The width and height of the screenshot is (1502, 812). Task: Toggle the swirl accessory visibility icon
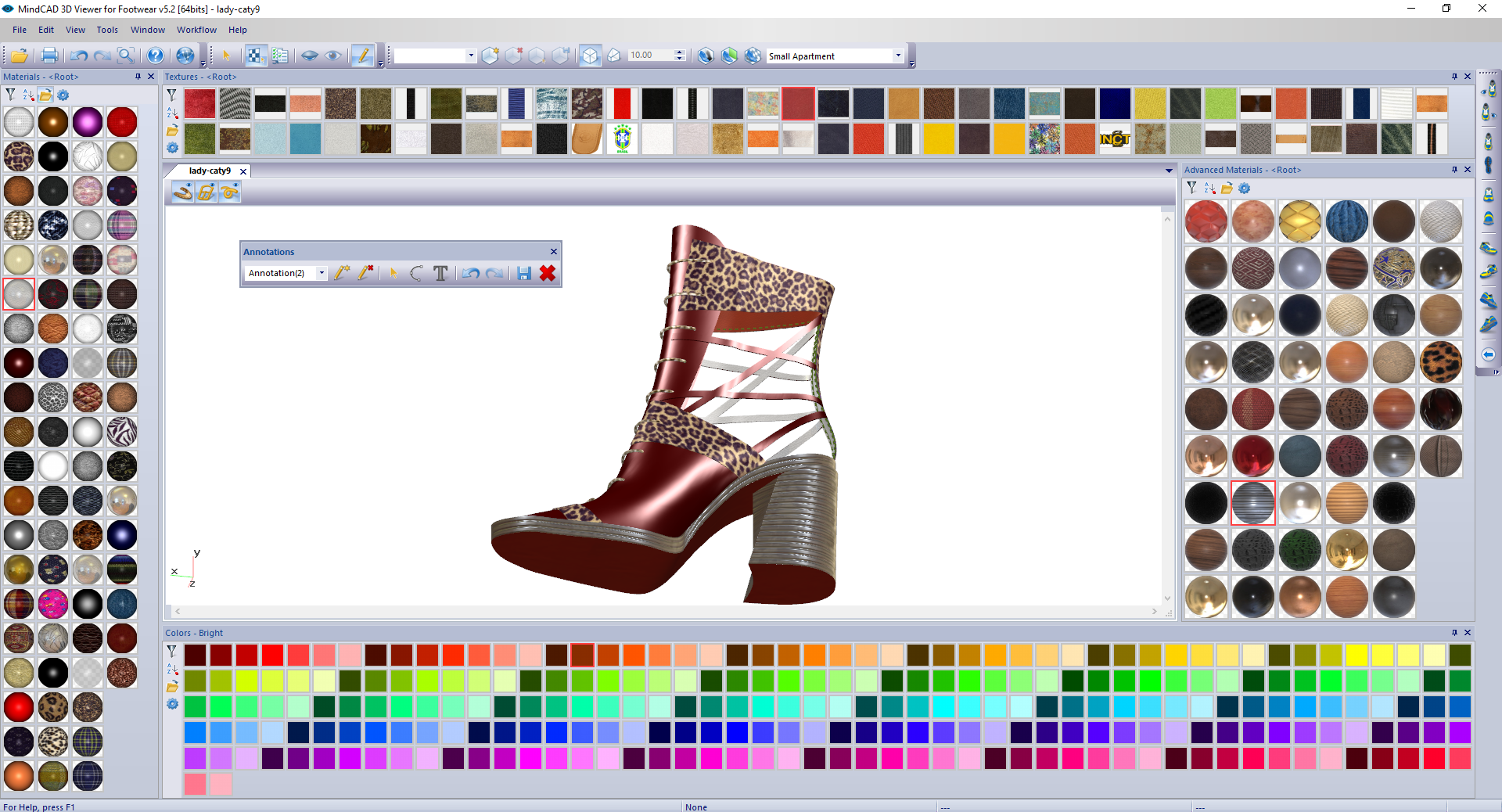coord(228,192)
